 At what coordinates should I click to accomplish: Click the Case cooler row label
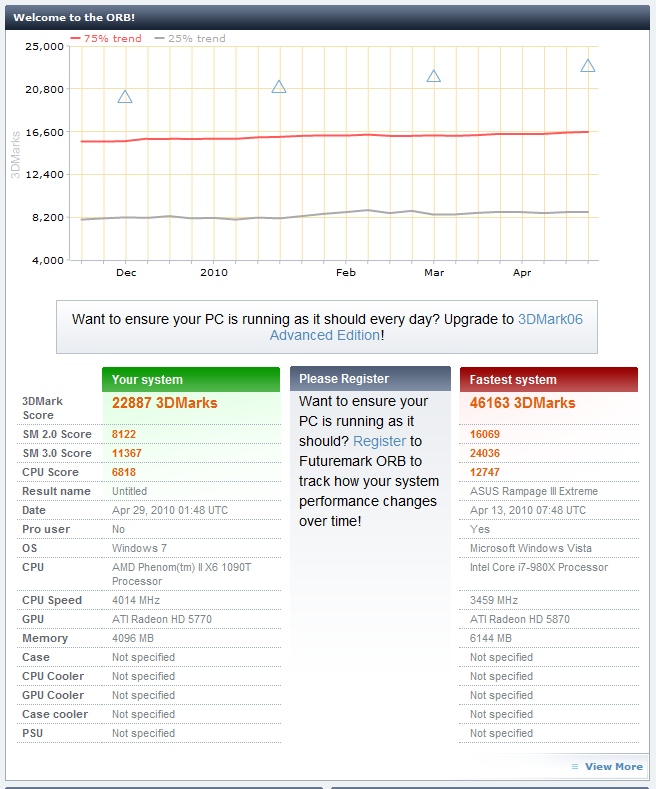click(x=55, y=715)
